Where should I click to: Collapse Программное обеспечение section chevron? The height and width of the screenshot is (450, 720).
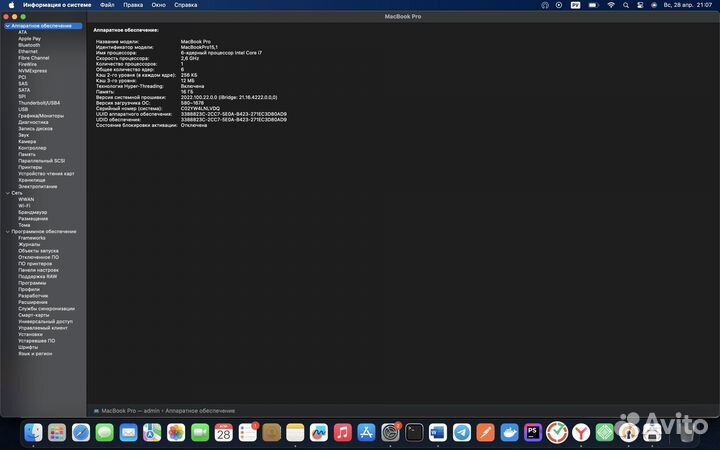(x=7, y=231)
